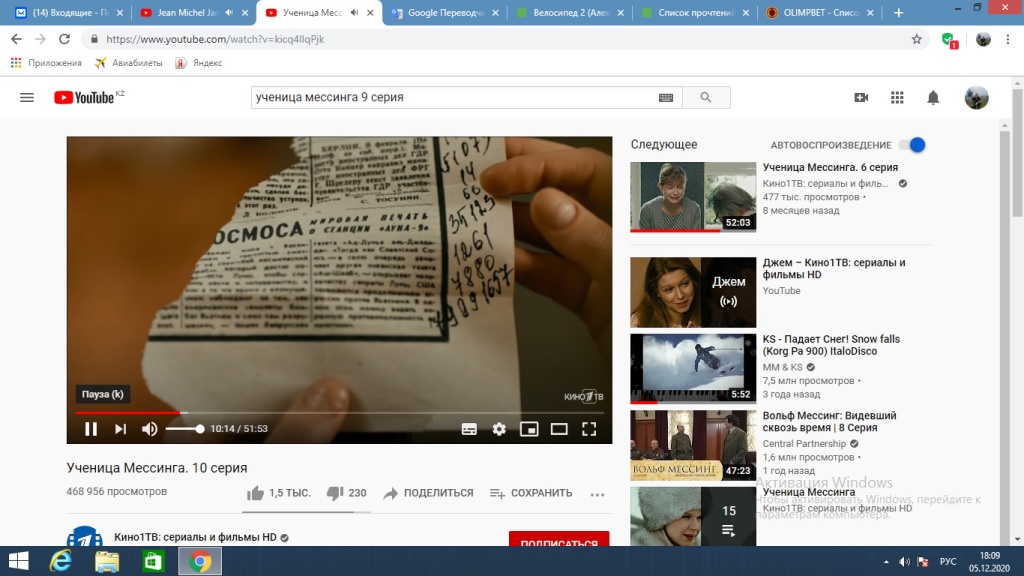Save the video with СОХРАНИТЬ

[531, 493]
